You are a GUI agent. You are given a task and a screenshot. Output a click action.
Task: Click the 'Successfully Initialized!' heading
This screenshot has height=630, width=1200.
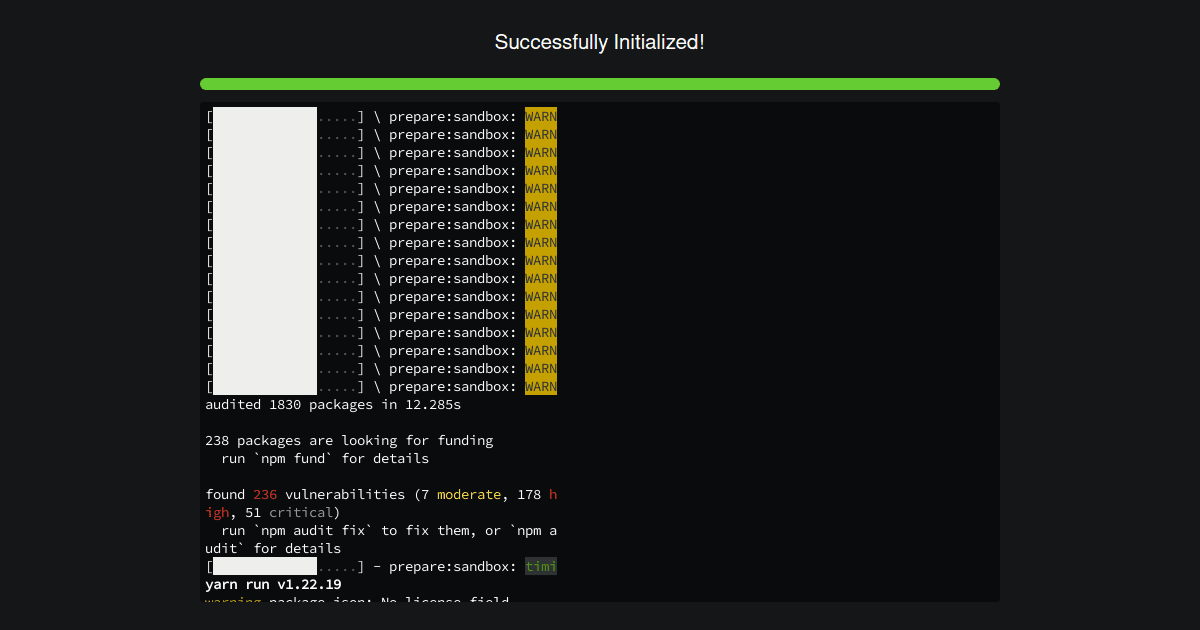[x=599, y=42]
